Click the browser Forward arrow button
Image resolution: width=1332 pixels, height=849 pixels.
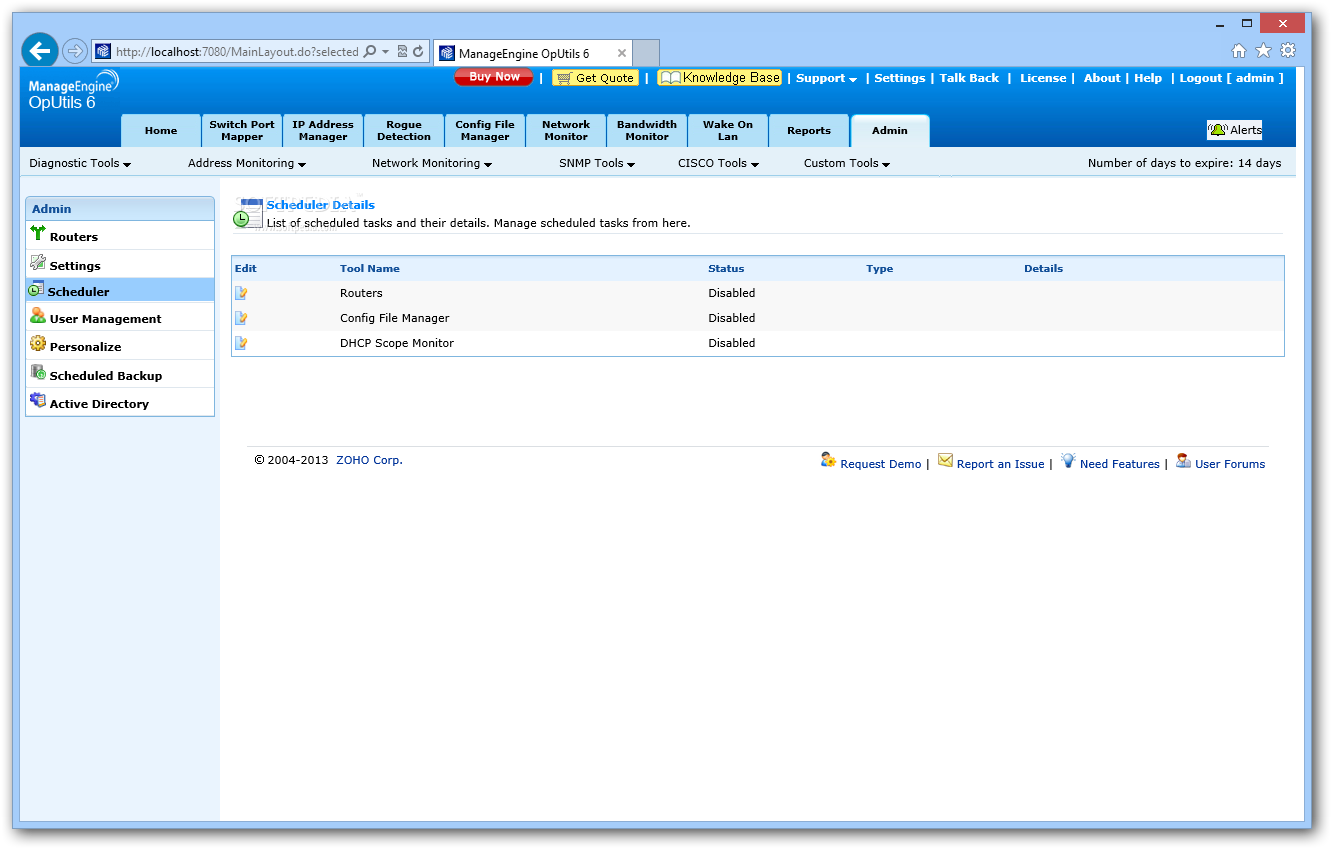(75, 51)
